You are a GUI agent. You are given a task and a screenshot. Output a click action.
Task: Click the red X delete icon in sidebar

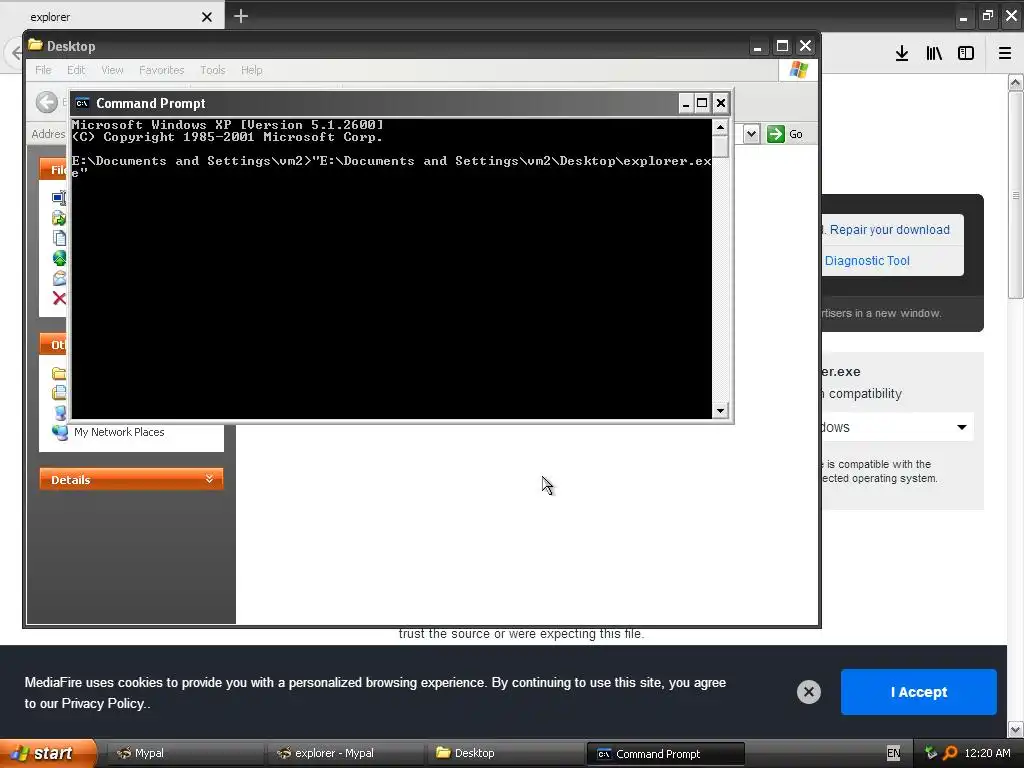coord(59,298)
